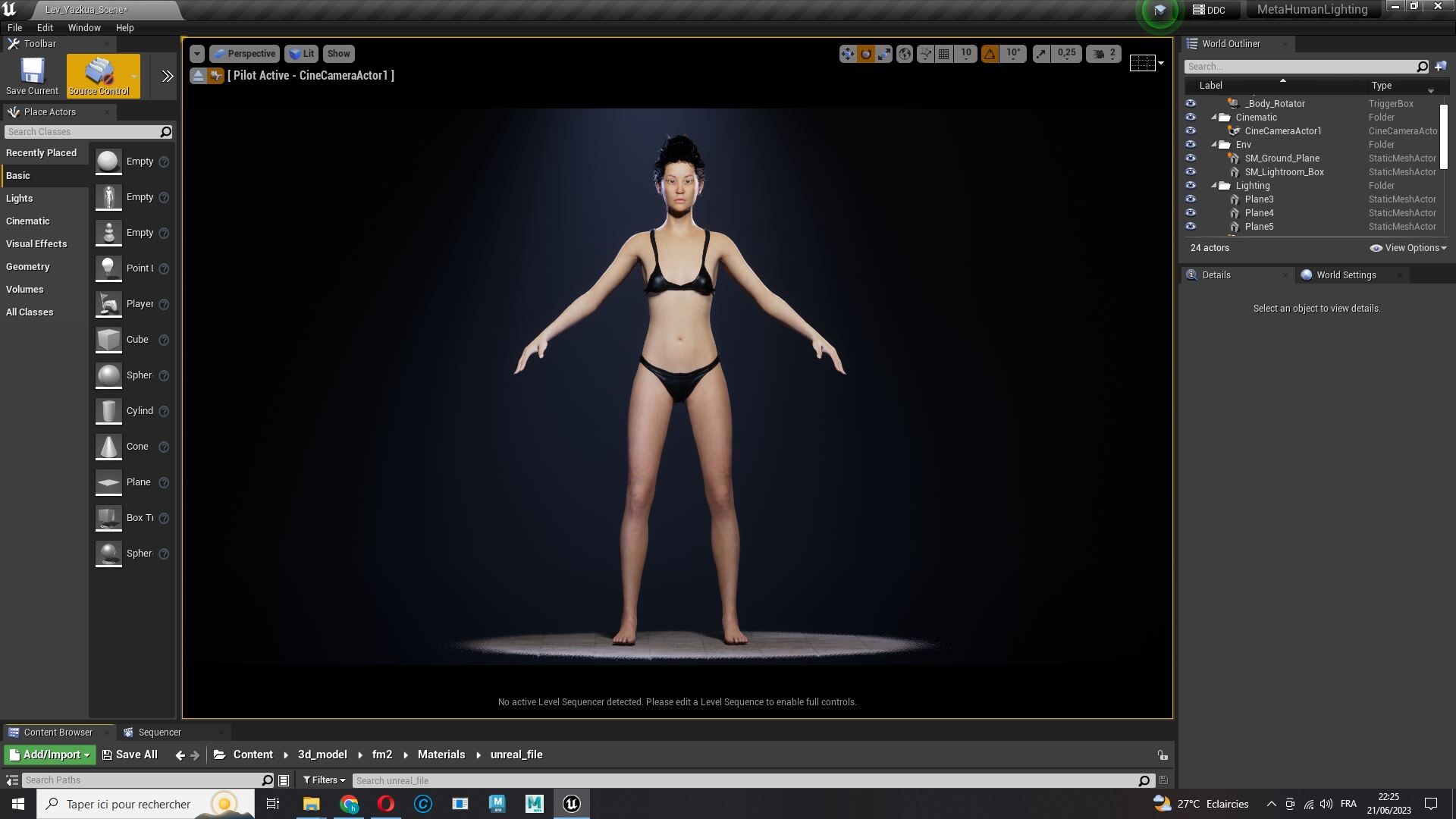The width and height of the screenshot is (1456, 819).
Task: Click the World Outliner vertical scrollbar
Action: pyautogui.click(x=1443, y=136)
